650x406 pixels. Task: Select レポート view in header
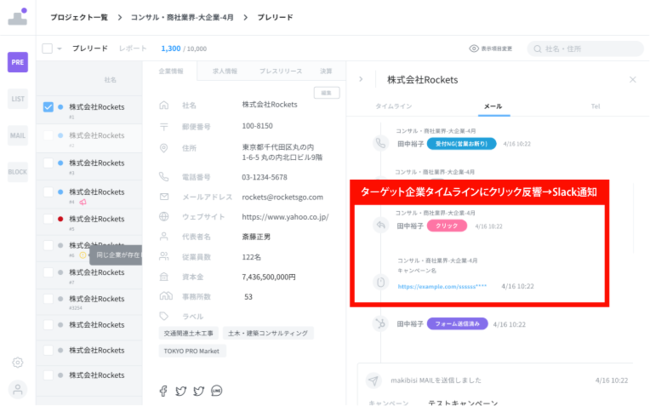(x=133, y=49)
